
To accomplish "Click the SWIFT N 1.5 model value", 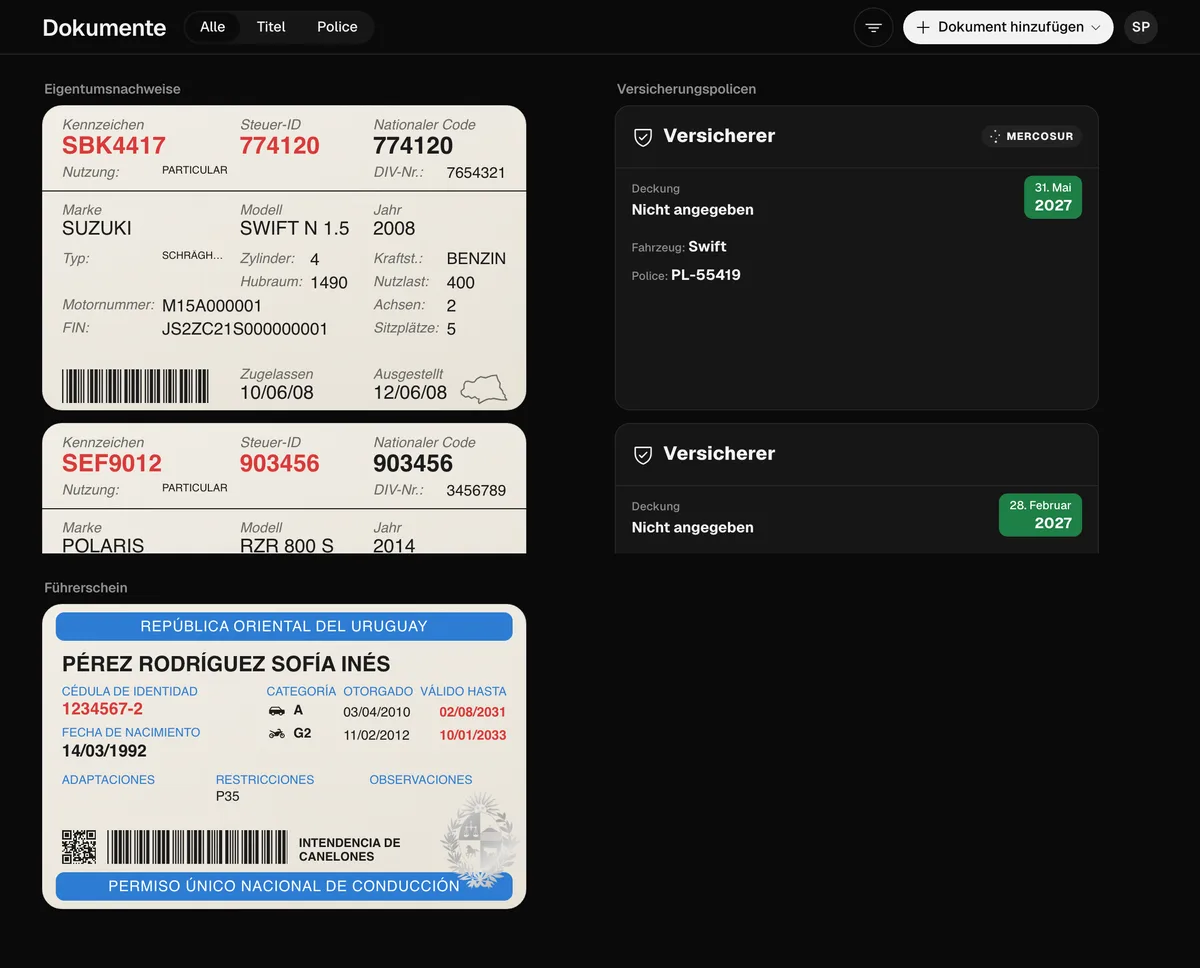I will [x=295, y=228].
